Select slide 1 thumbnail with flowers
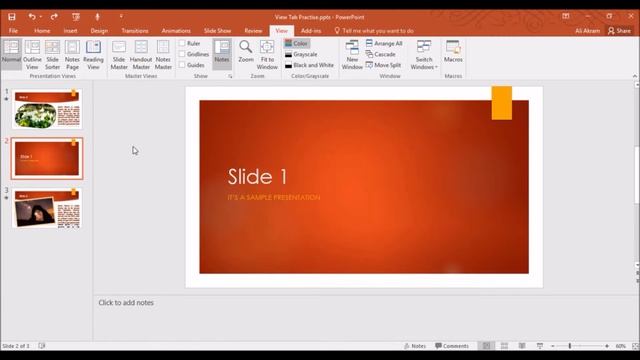640x360 pixels. point(47,109)
